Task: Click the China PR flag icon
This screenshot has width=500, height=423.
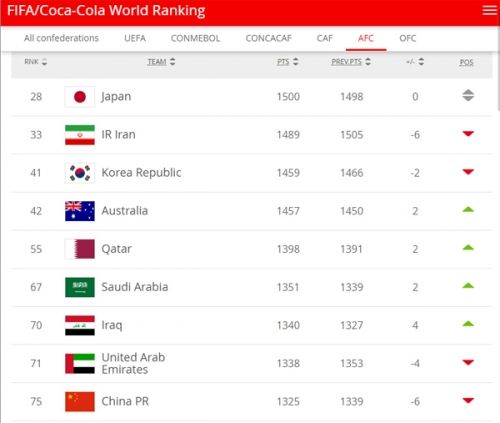Action: (x=80, y=401)
